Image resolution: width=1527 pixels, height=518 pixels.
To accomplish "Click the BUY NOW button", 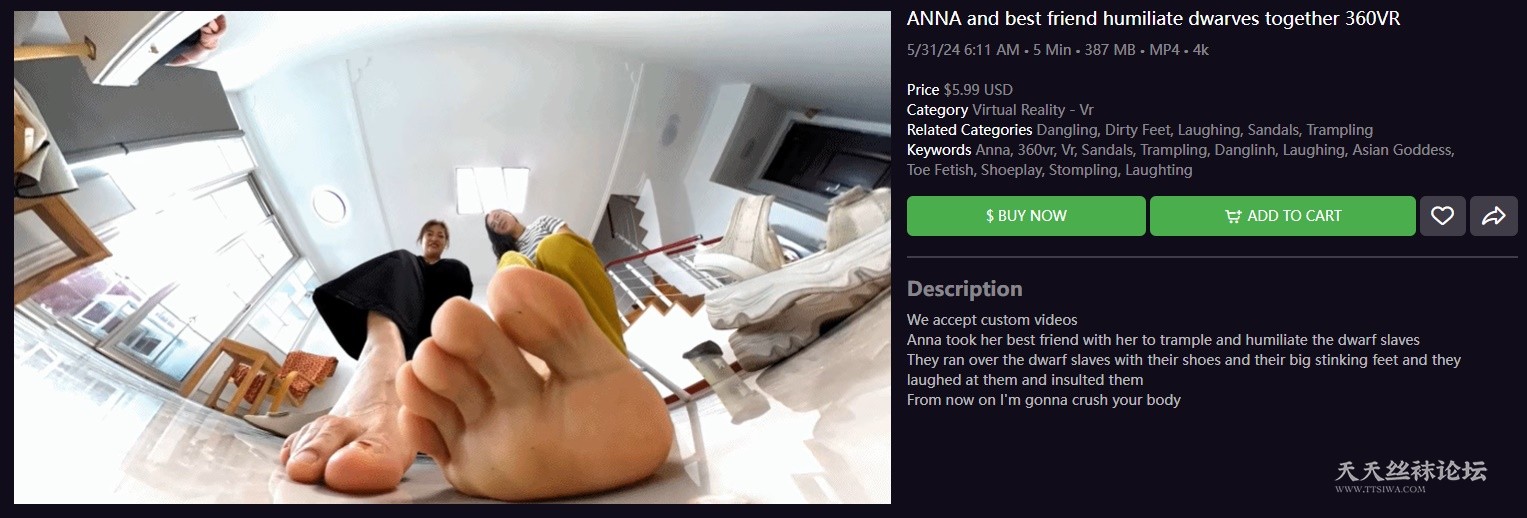I will (x=1026, y=216).
